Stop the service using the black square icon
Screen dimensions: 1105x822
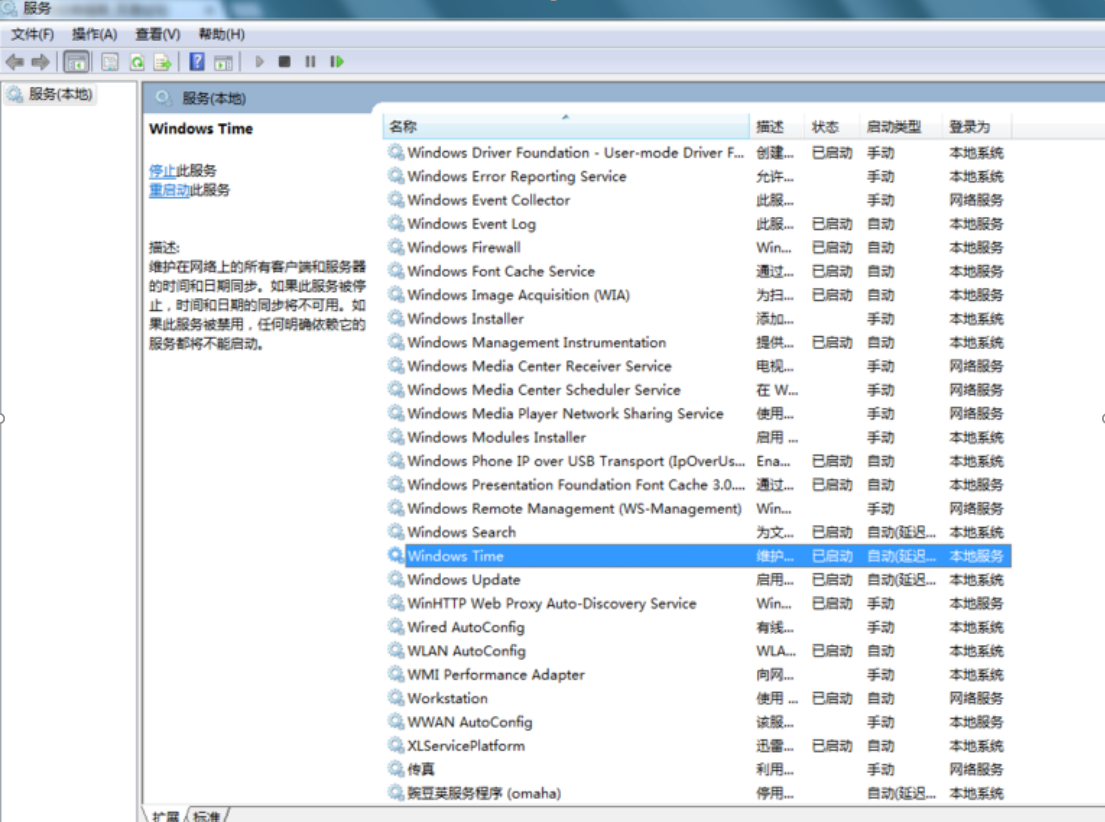(285, 63)
